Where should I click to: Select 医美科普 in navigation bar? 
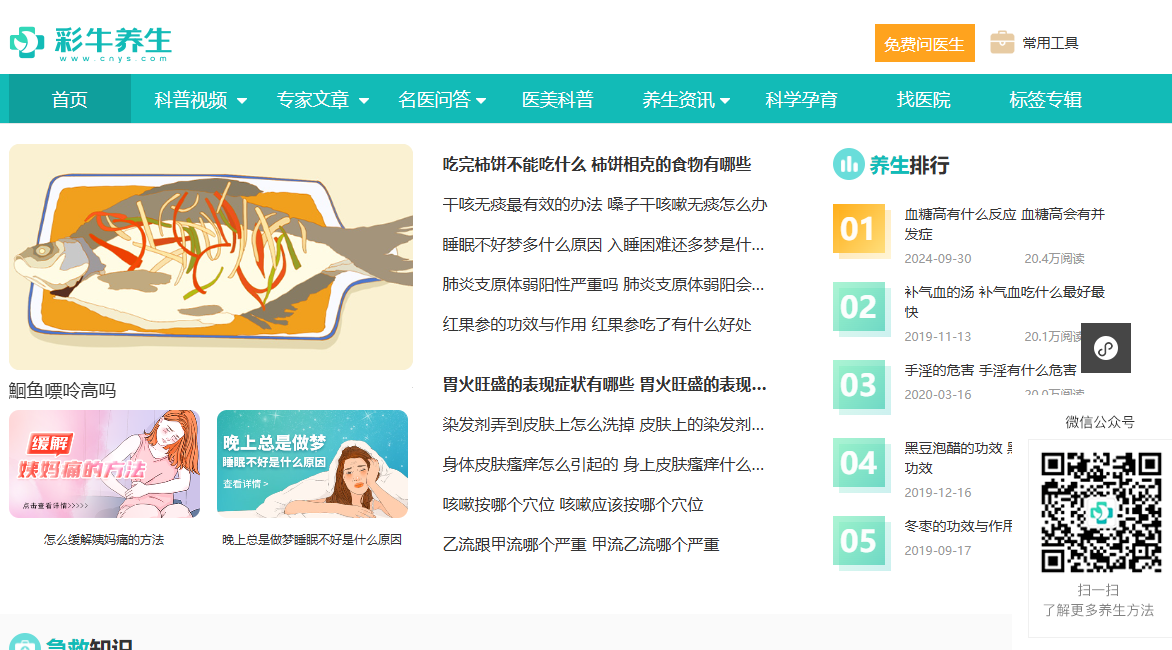(x=557, y=100)
